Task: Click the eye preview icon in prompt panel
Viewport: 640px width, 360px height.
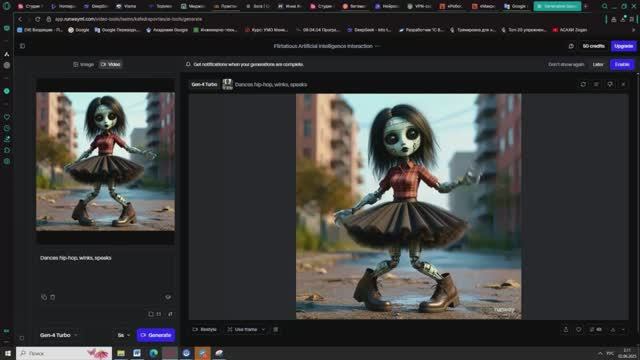Action: (168, 297)
